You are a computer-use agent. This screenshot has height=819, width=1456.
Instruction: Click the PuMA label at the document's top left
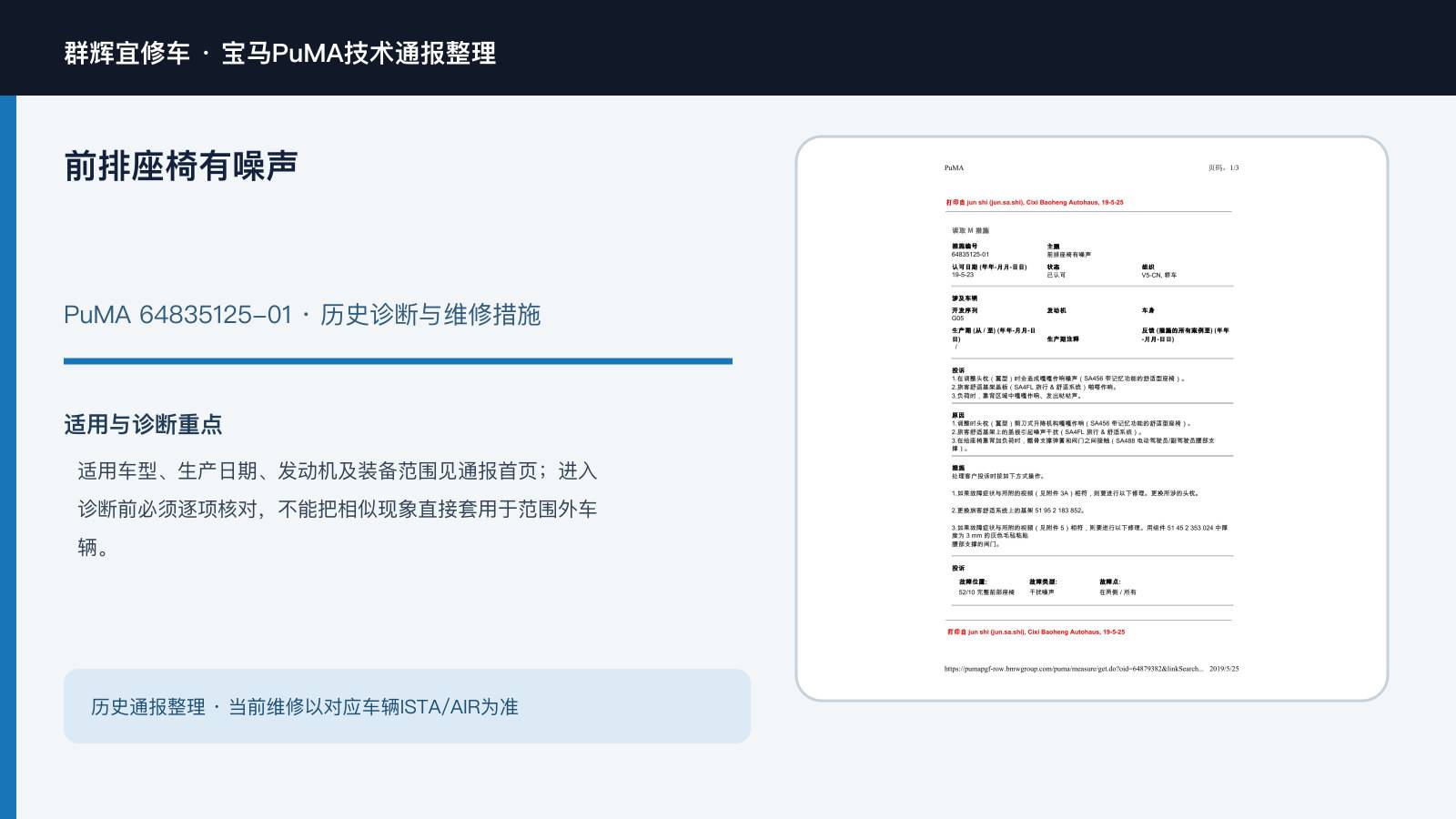coord(954,167)
